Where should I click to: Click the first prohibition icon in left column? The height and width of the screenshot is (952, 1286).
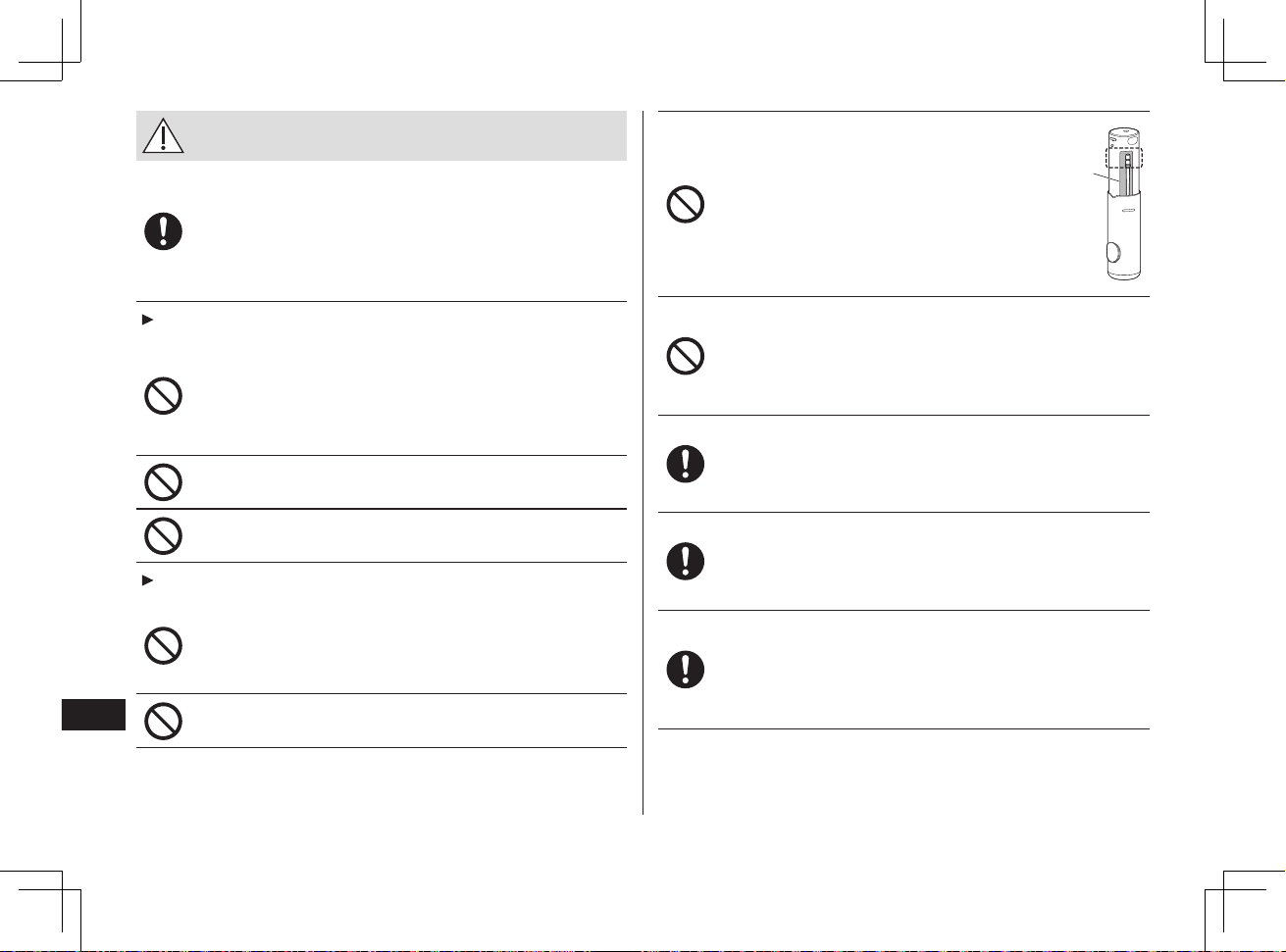pyautogui.click(x=163, y=396)
